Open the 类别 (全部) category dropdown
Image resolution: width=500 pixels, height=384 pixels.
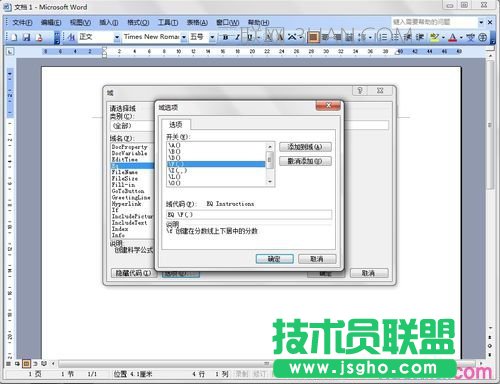132,126
